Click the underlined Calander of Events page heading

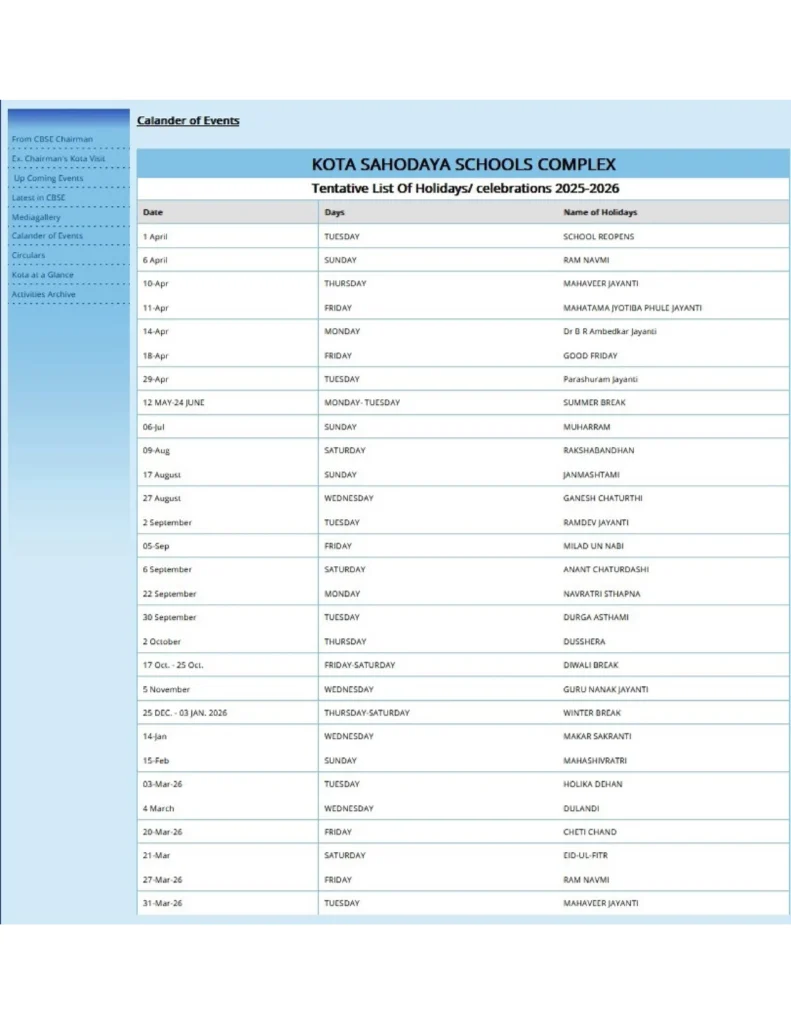(188, 121)
